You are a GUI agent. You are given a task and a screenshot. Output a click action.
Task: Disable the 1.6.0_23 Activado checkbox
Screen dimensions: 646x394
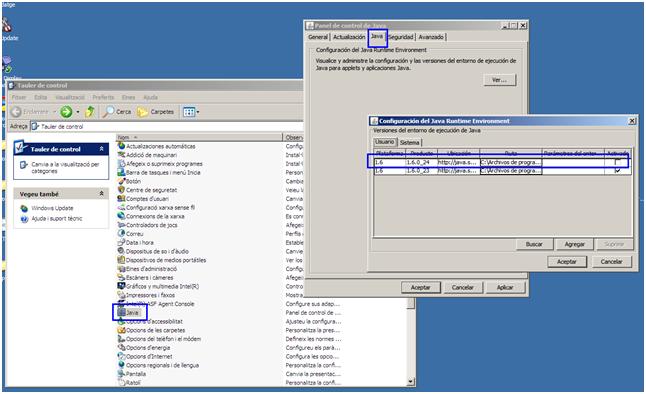pos(617,170)
